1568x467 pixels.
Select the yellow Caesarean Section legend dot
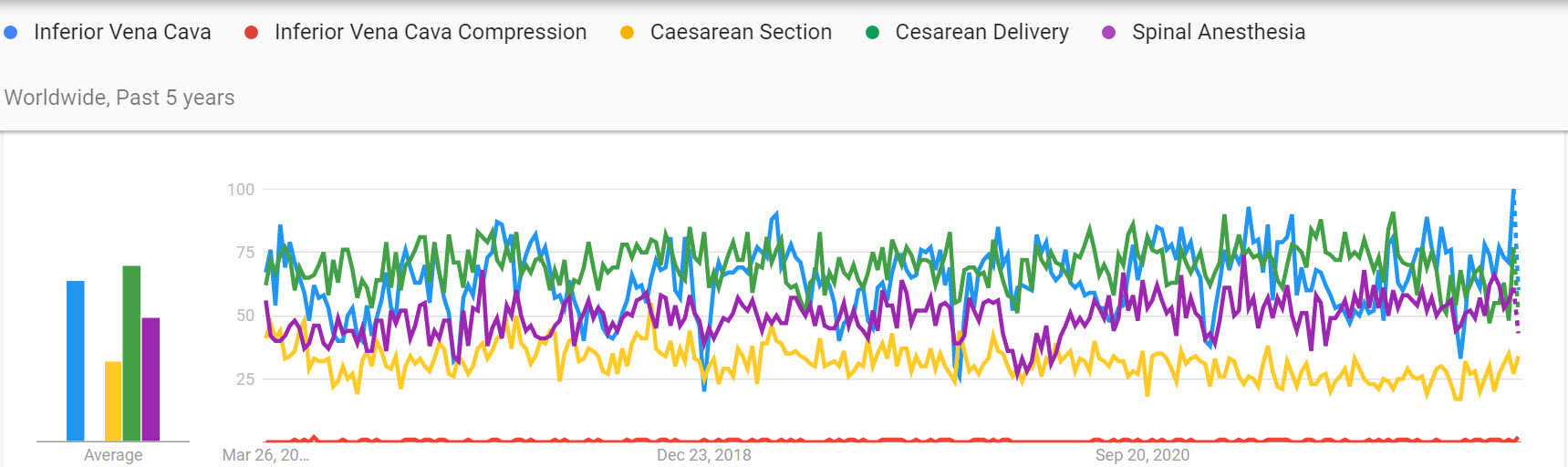[627, 33]
